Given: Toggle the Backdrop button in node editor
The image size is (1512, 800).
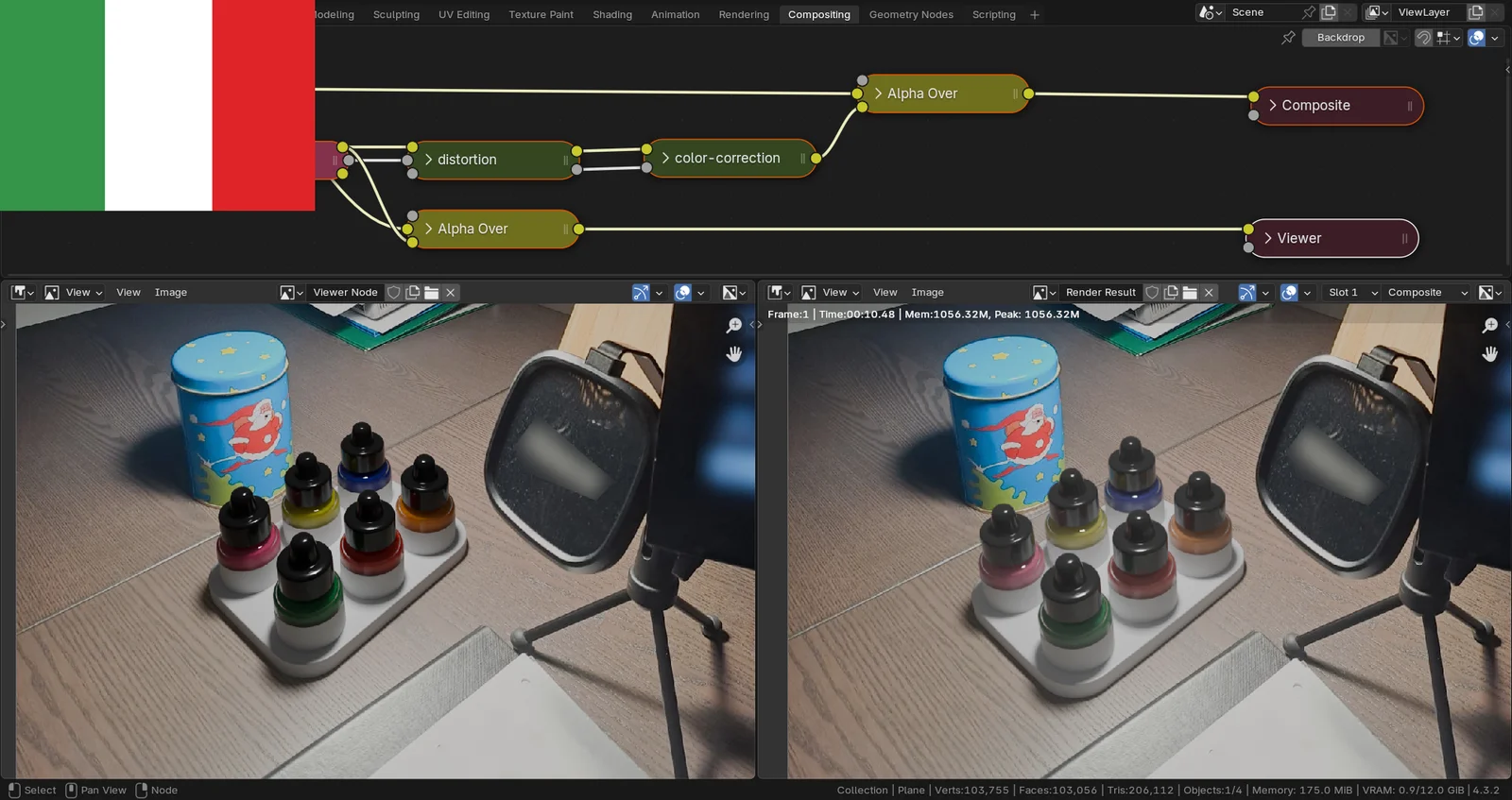Looking at the screenshot, I should point(1340,38).
